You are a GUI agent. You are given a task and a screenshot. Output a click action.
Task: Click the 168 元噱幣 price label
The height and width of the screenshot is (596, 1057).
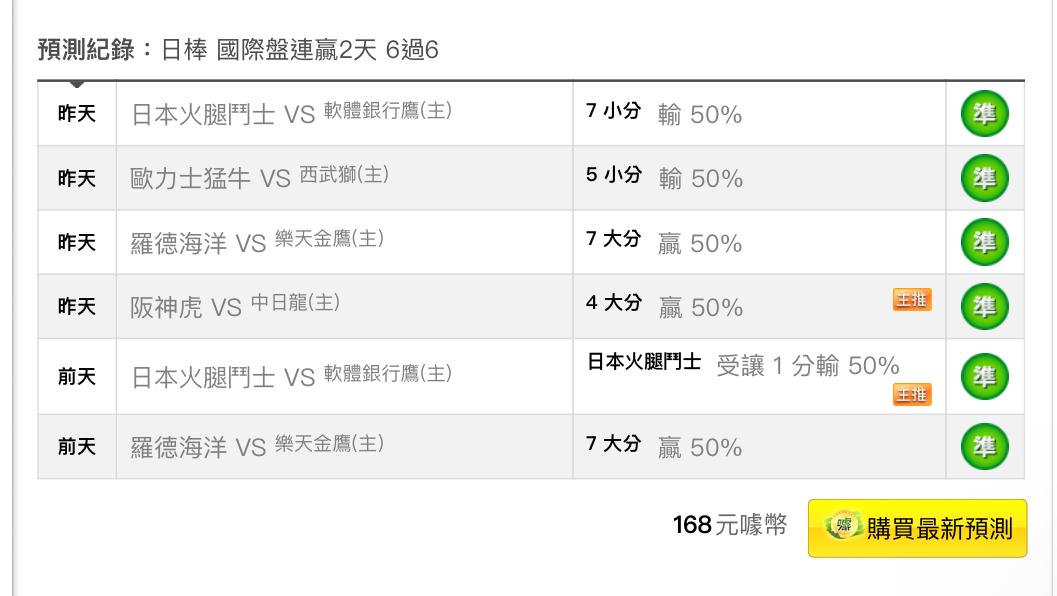[x=730, y=525]
